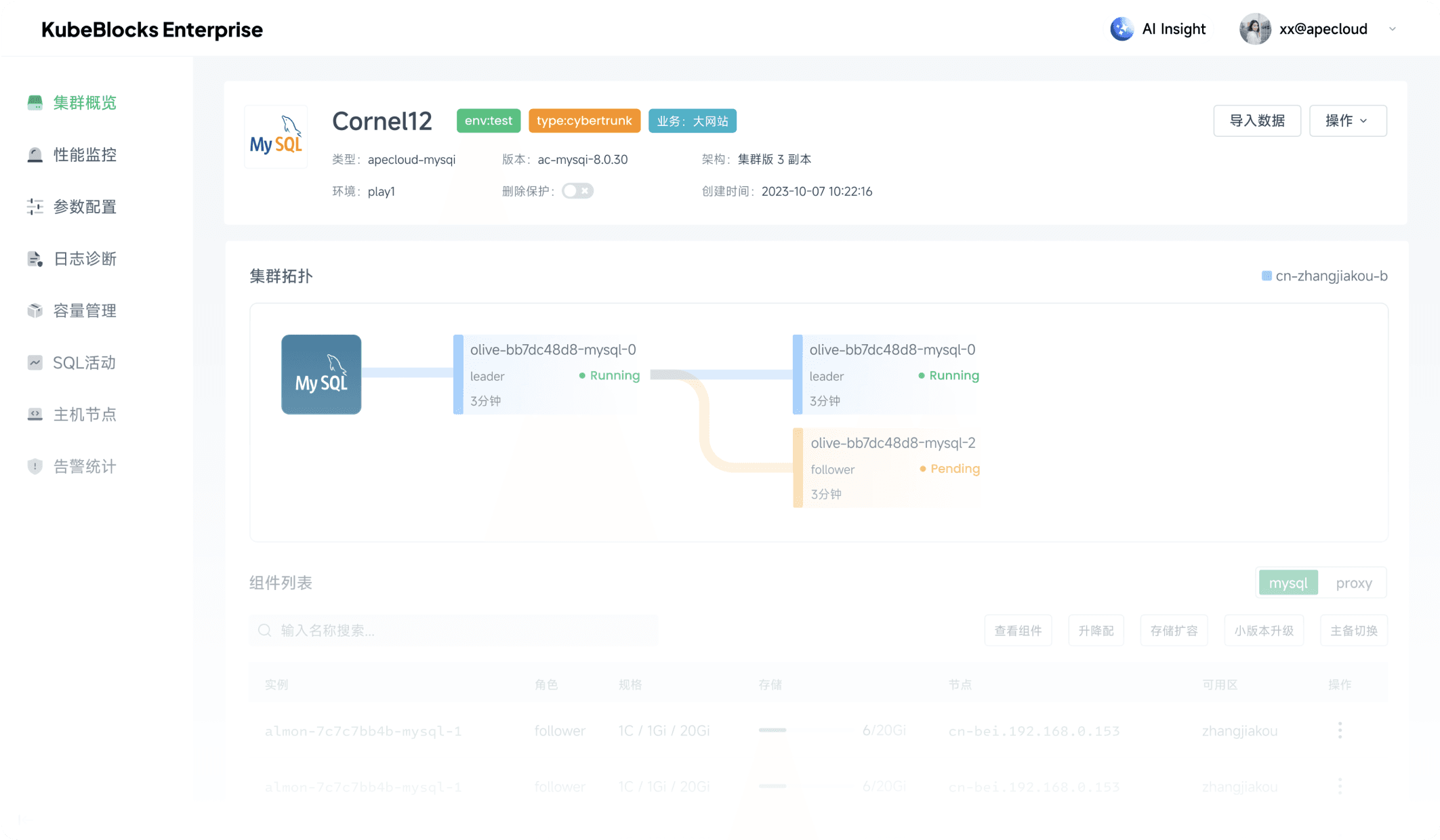Open row actions menu for first mysql-1 instance
Screen dimensions: 1440x840
(x=1340, y=730)
